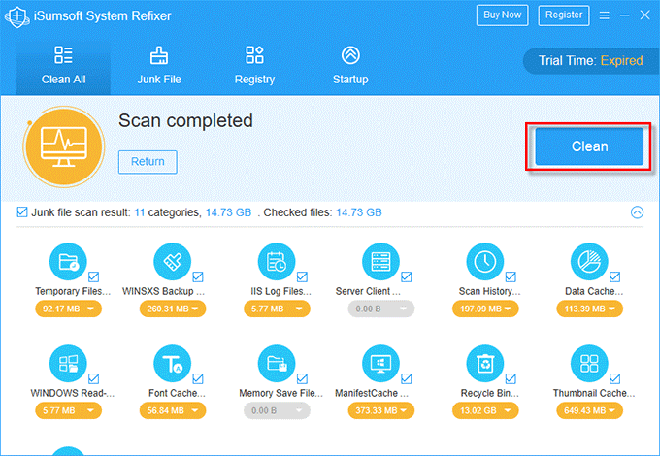Switch to the Startup tab
The height and width of the screenshot is (456, 660).
[x=351, y=66]
